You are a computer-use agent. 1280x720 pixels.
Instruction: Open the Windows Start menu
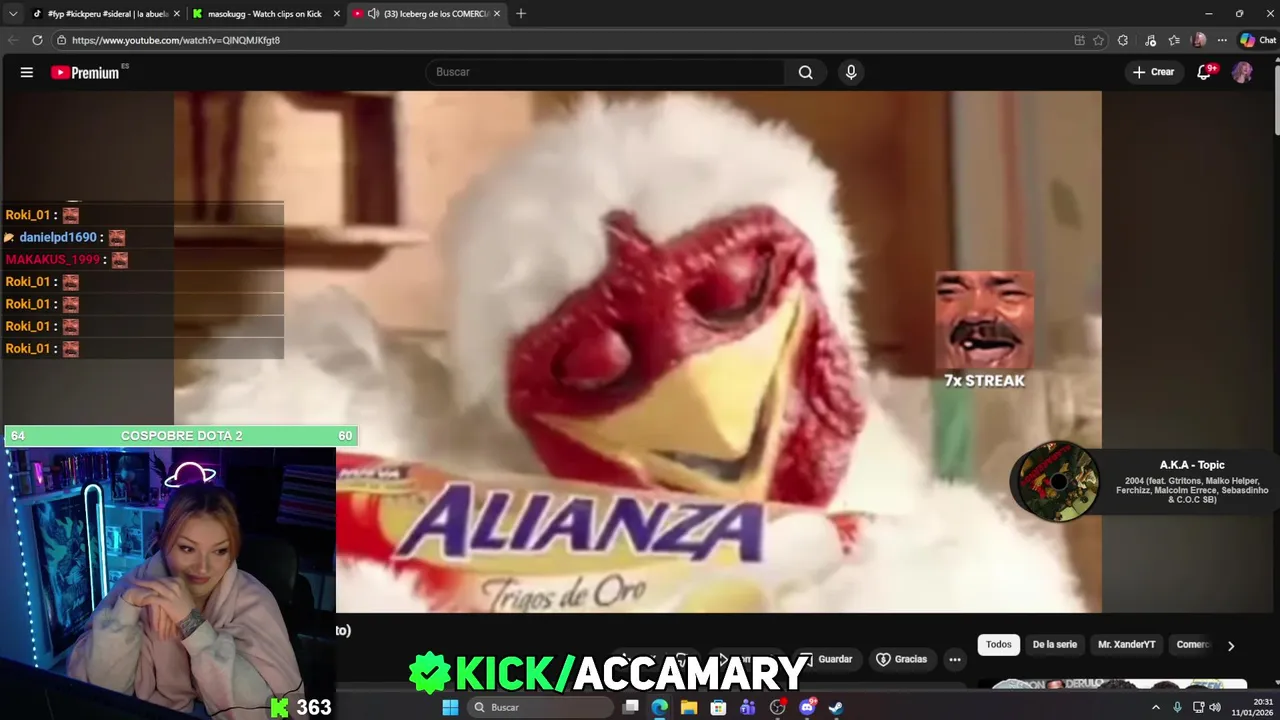[x=450, y=707]
